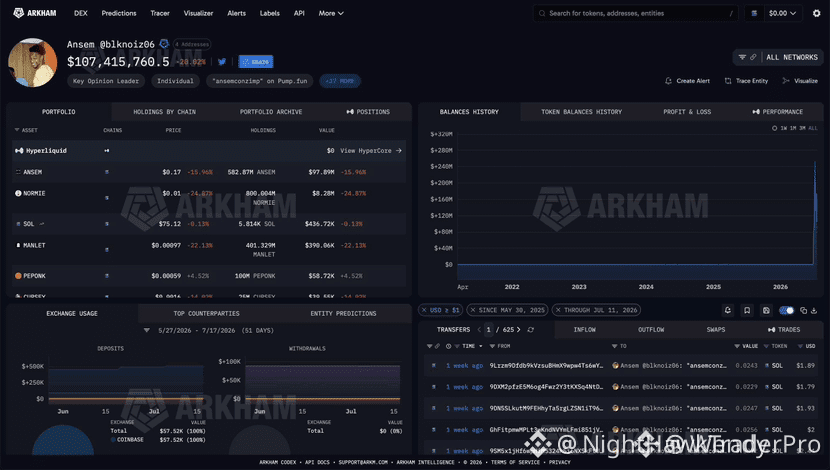Screen dimensions: 830x470
Task: Open the USD column filter
Action: tap(799, 346)
